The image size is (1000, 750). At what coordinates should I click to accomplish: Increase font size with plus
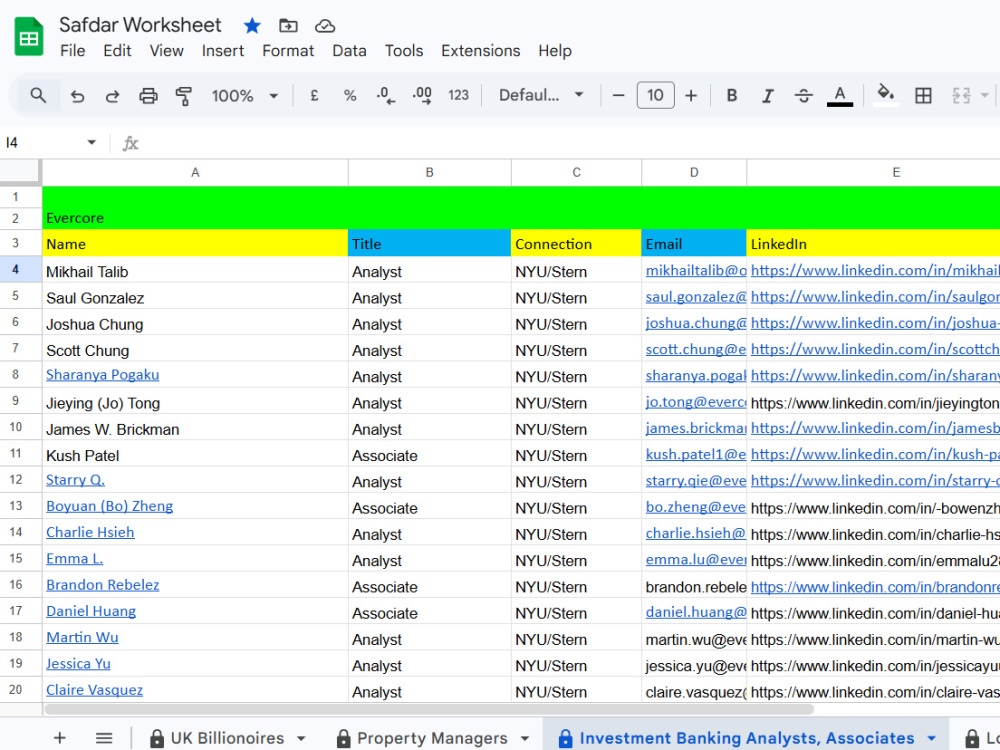pyautogui.click(x=691, y=96)
